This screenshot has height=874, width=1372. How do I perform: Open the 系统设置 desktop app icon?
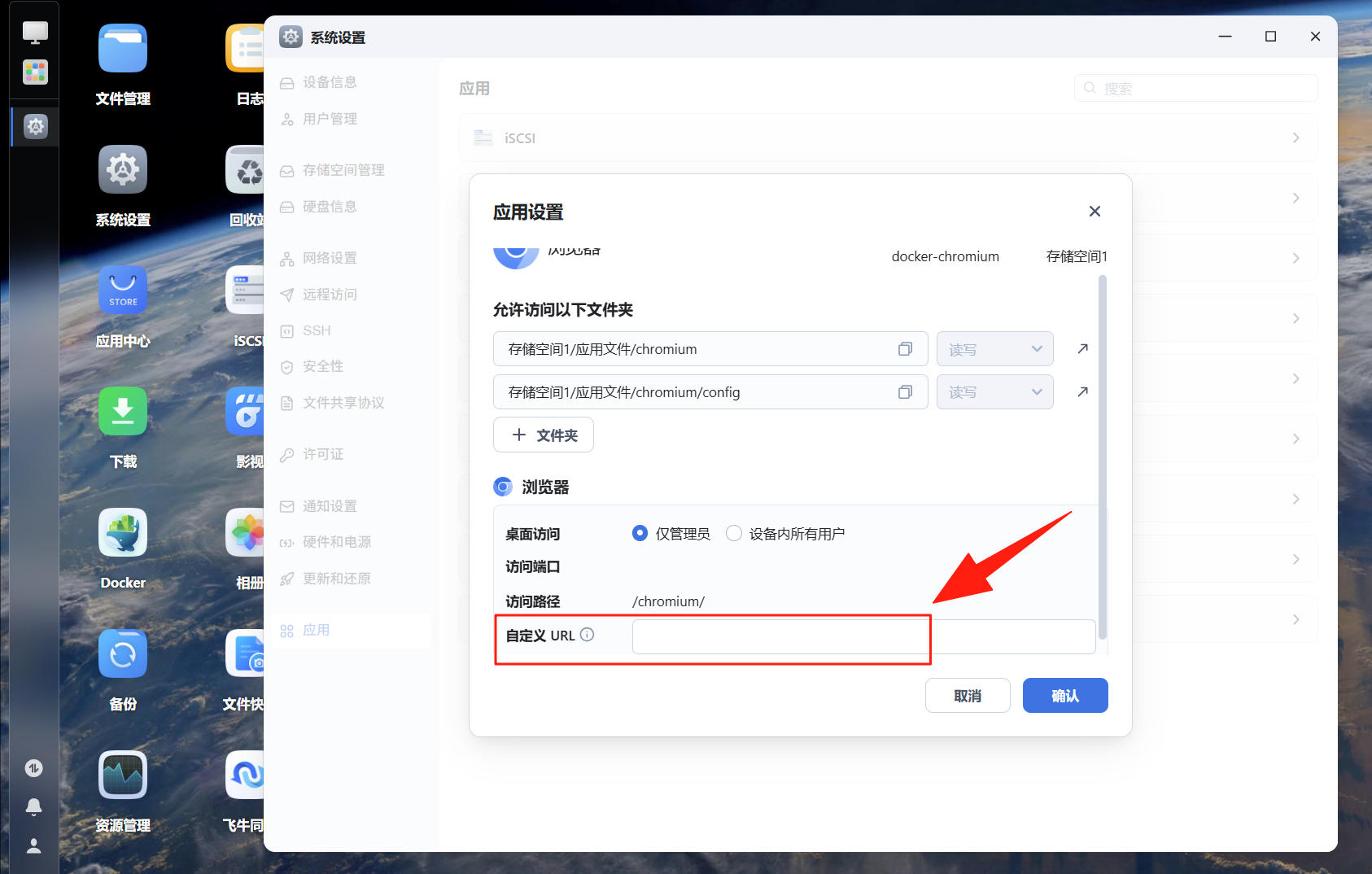click(123, 169)
